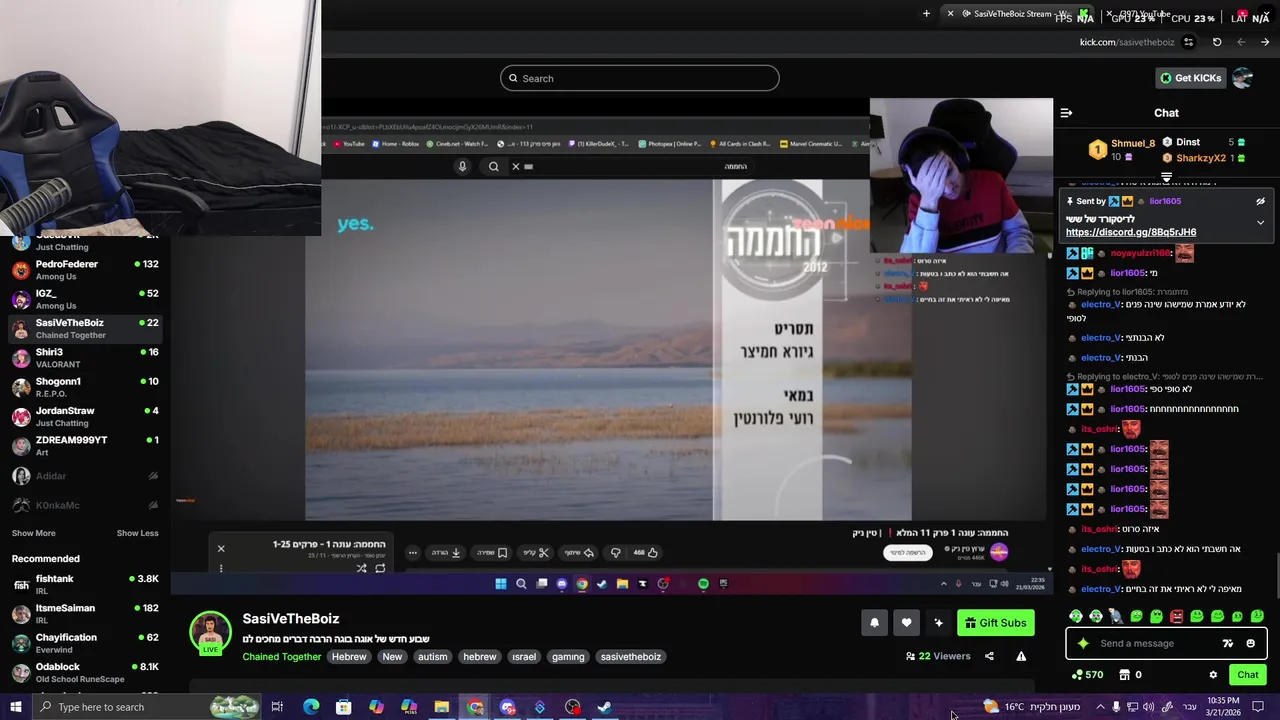Click the green sparkle icon in message box
Image resolution: width=1280 pixels, height=720 pixels.
point(1083,643)
